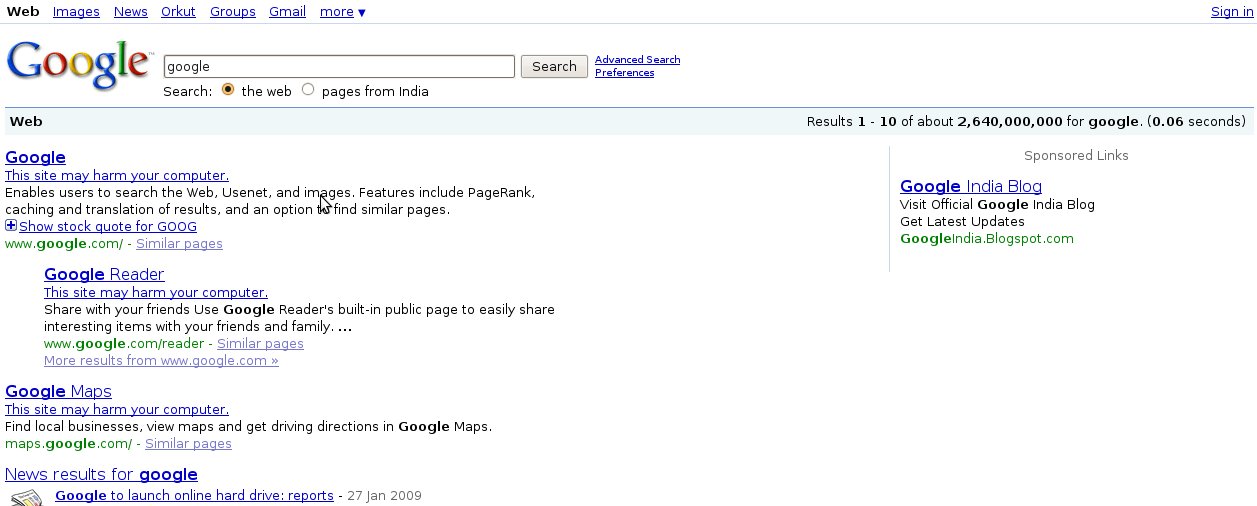Click harm warning under Google result

(117, 175)
